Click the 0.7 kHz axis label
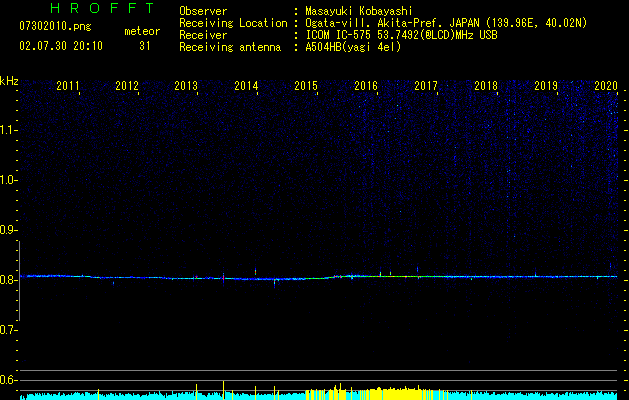The image size is (629, 400). [8, 330]
